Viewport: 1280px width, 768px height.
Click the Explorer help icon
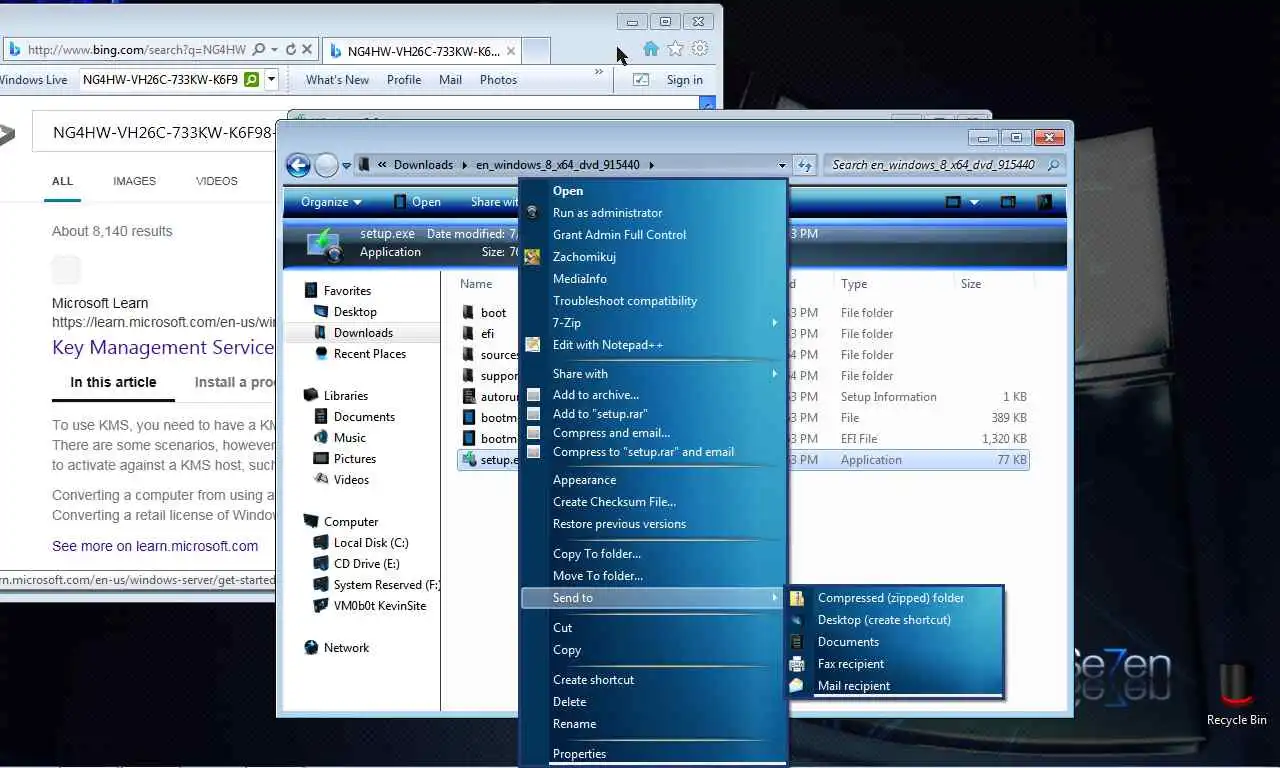click(x=1044, y=202)
